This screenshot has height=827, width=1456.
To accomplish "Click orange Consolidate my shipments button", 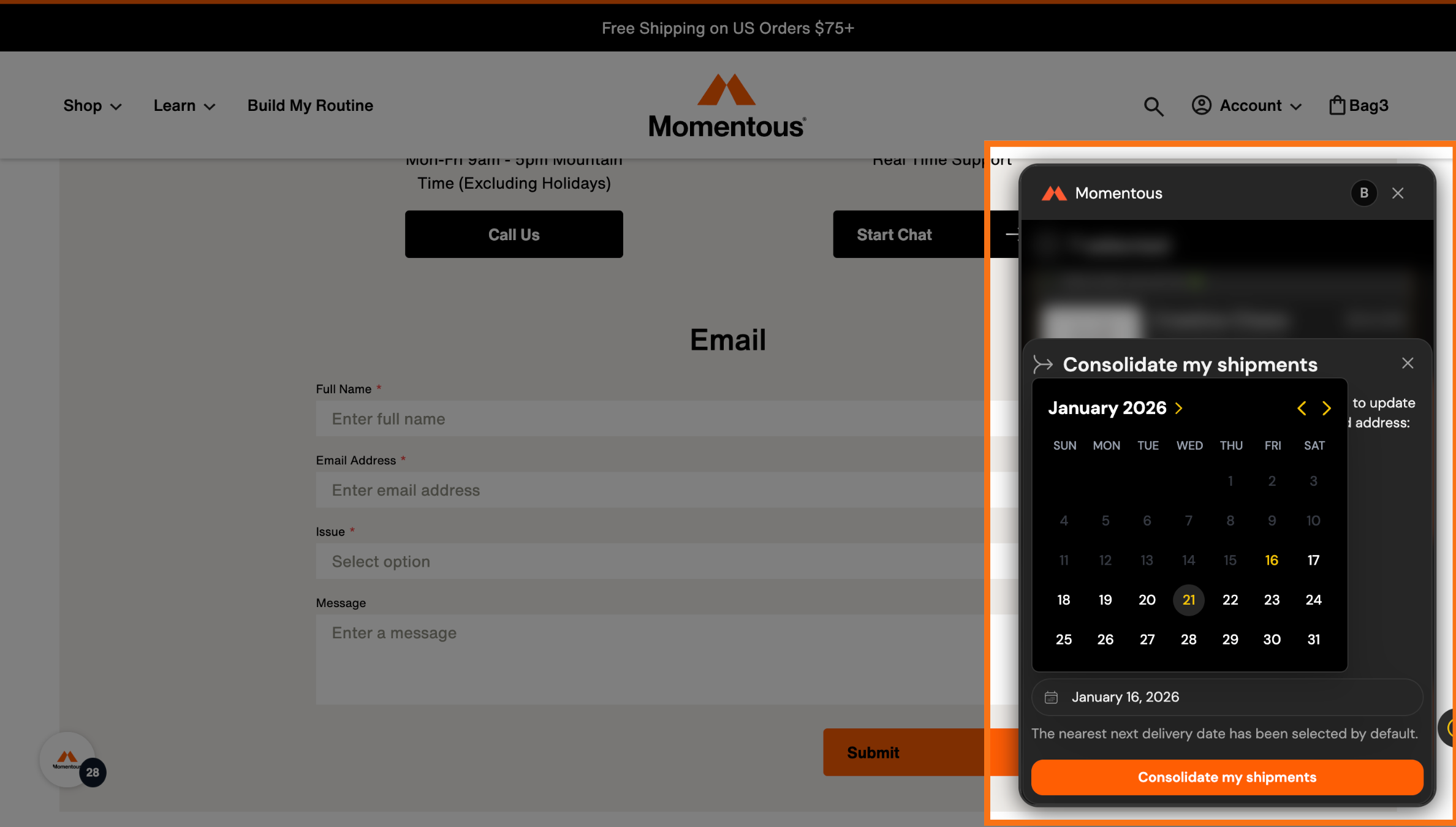I will (x=1227, y=777).
